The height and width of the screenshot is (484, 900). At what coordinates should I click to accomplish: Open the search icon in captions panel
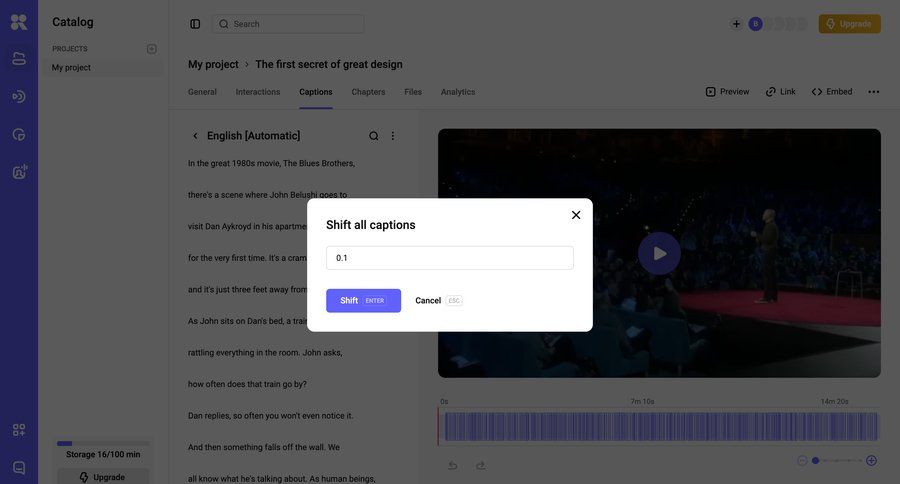click(374, 136)
